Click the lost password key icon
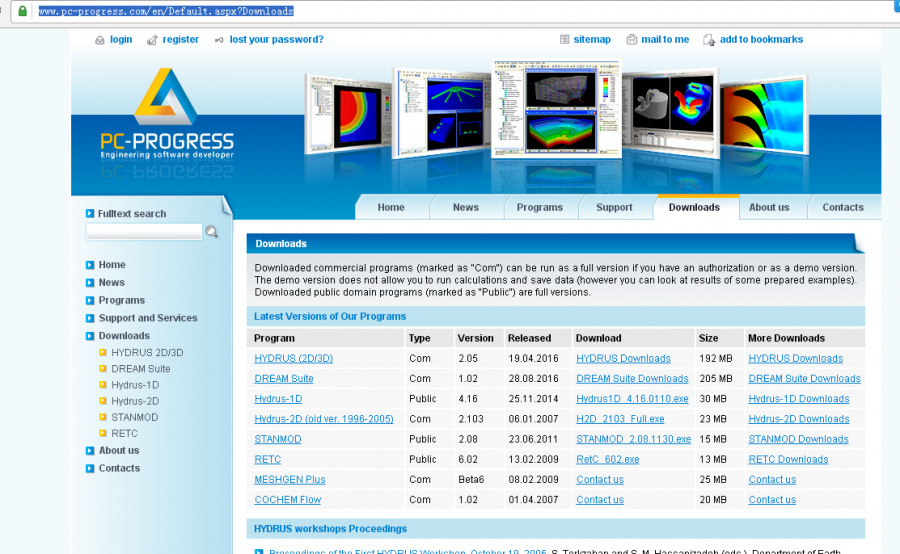This screenshot has height=554, width=900. pyautogui.click(x=219, y=40)
